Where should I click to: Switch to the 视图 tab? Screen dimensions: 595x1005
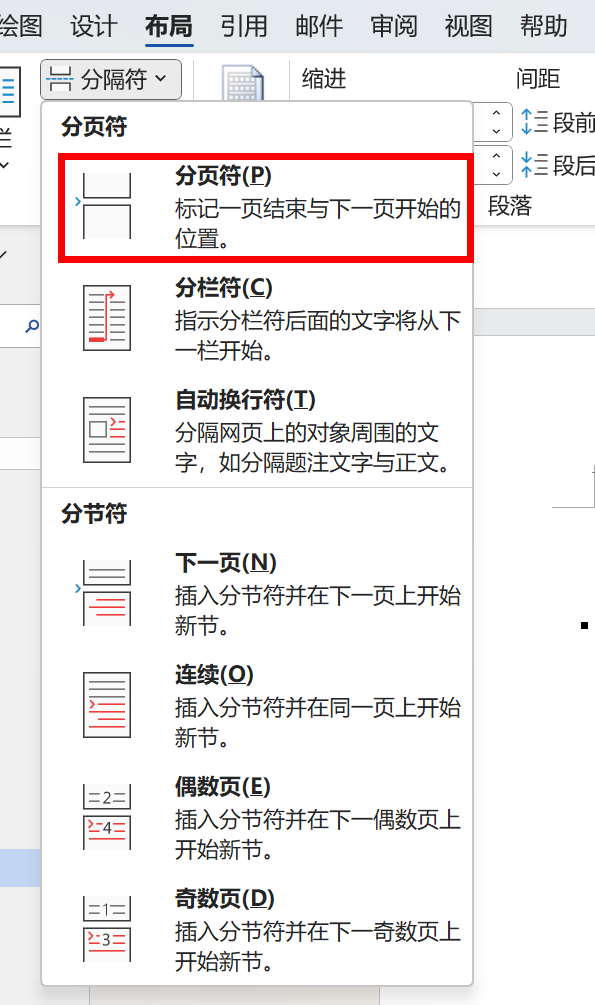469,26
